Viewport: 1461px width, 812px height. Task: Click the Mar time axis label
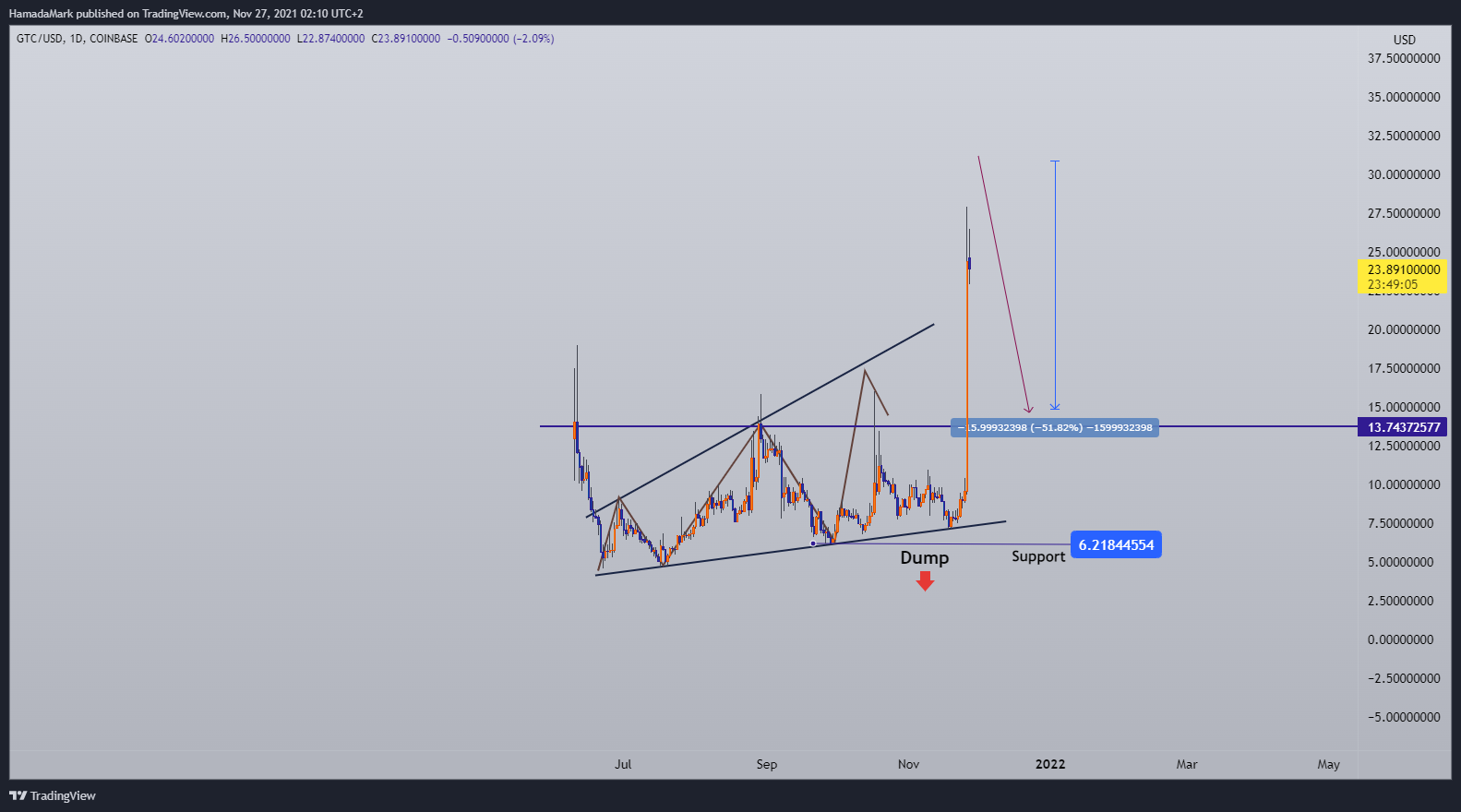click(1187, 764)
